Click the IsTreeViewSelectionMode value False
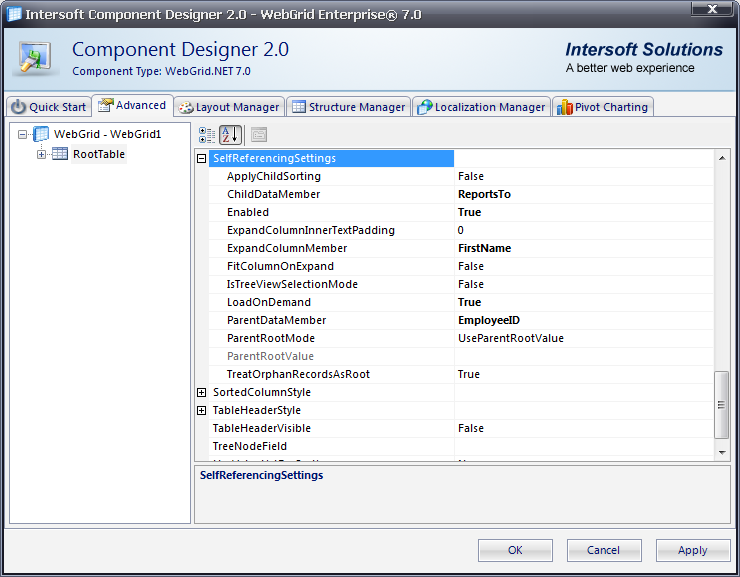 (471, 284)
